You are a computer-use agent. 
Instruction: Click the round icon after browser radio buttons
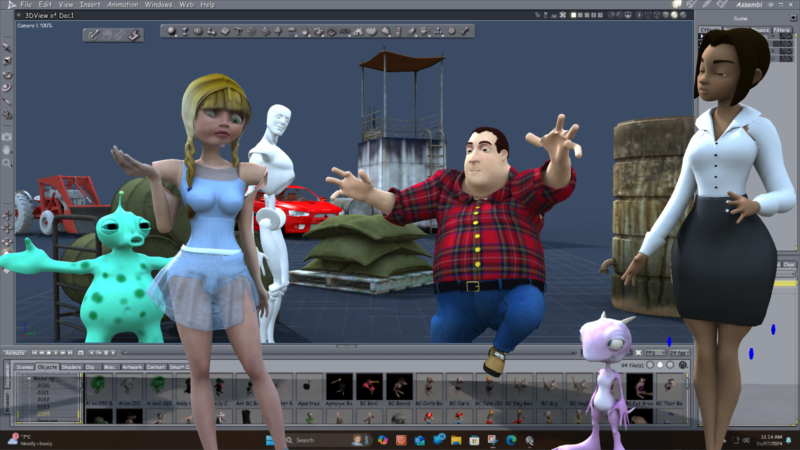pos(683,365)
